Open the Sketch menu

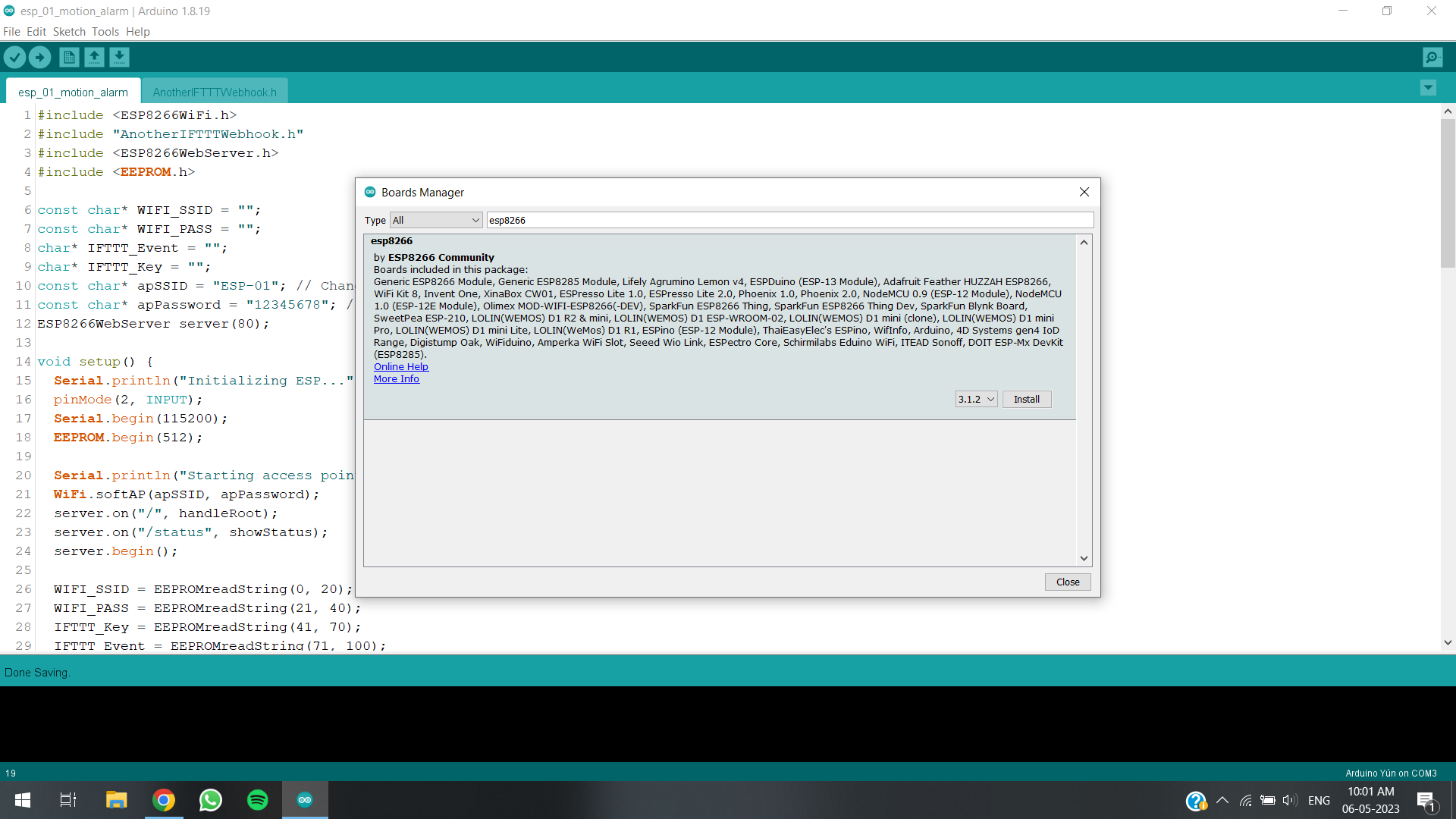coord(69,32)
